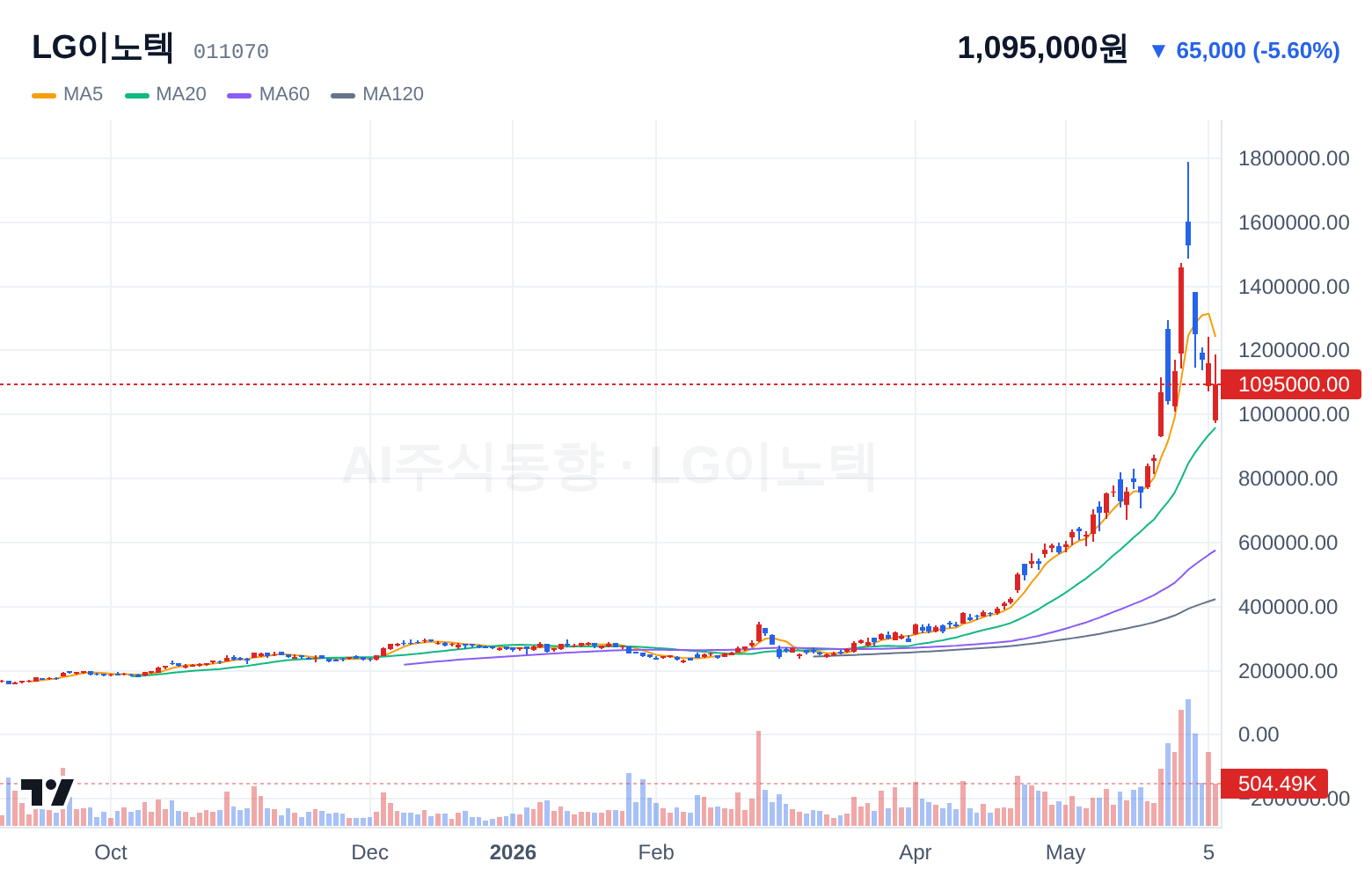
Task: Click the MA20 legend label
Action: (x=180, y=94)
